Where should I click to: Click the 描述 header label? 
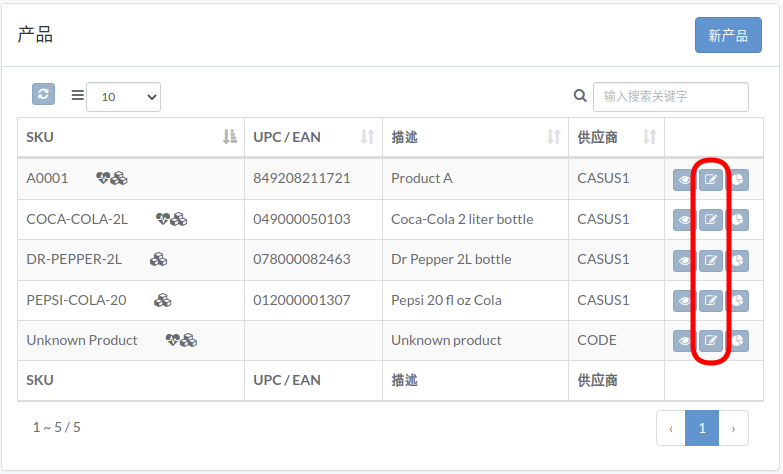(404, 137)
